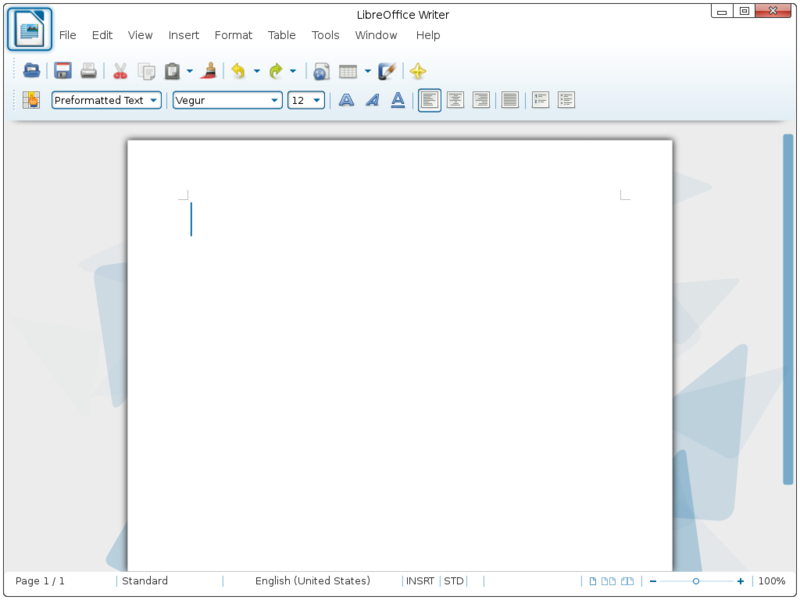The height and width of the screenshot is (600, 800).
Task: Click the Navigator star icon
Action: tap(418, 71)
